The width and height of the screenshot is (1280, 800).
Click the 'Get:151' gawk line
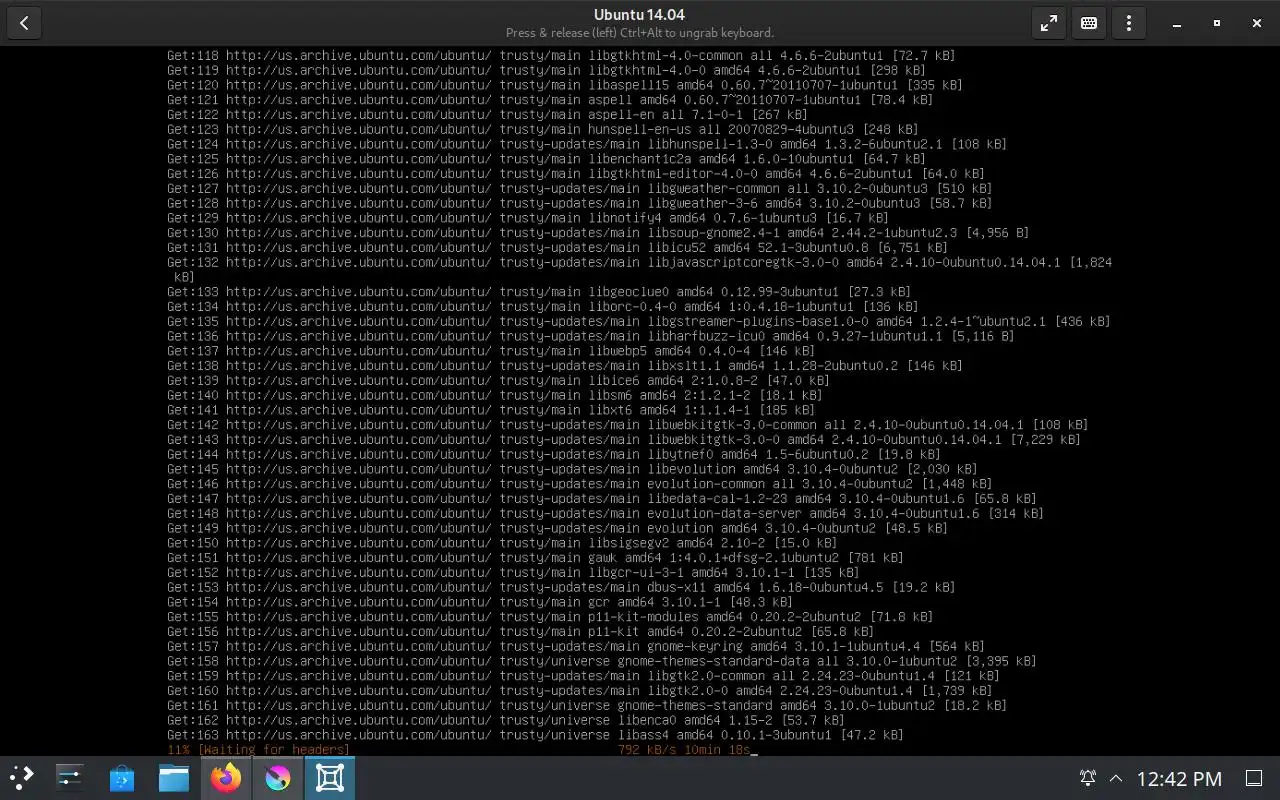pyautogui.click(x=535, y=558)
